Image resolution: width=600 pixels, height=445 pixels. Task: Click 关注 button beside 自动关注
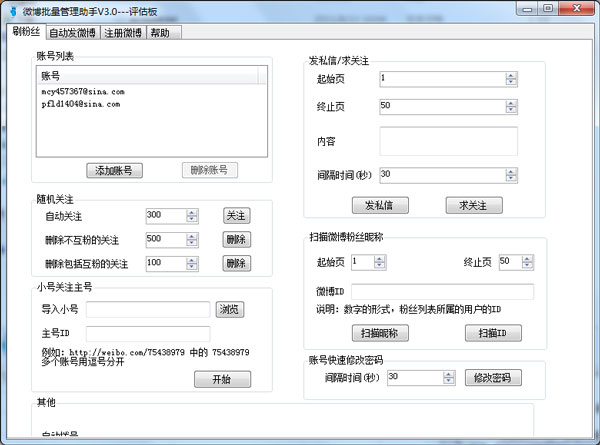point(236,215)
